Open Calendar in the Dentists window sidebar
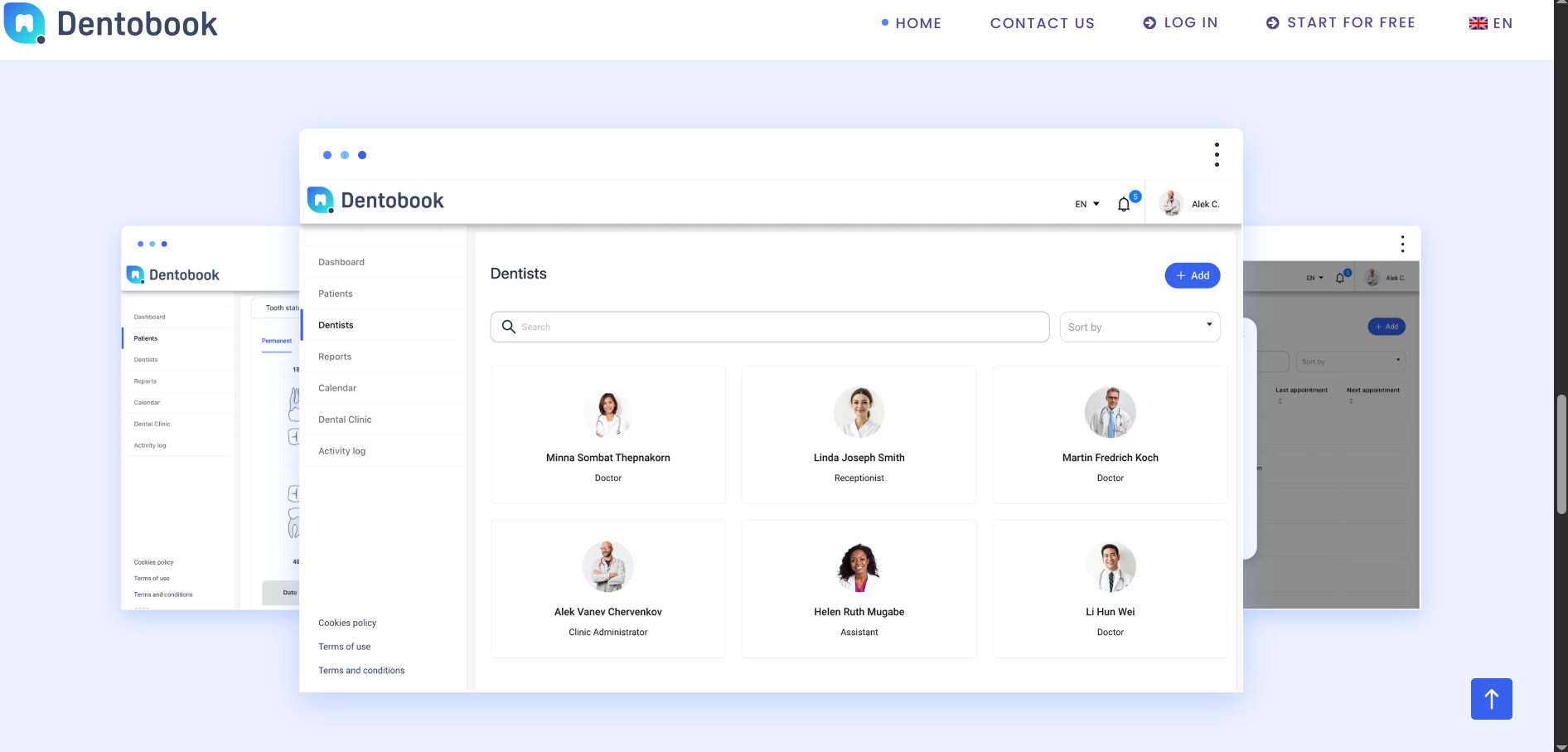Image resolution: width=1568 pixels, height=752 pixels. coord(337,388)
